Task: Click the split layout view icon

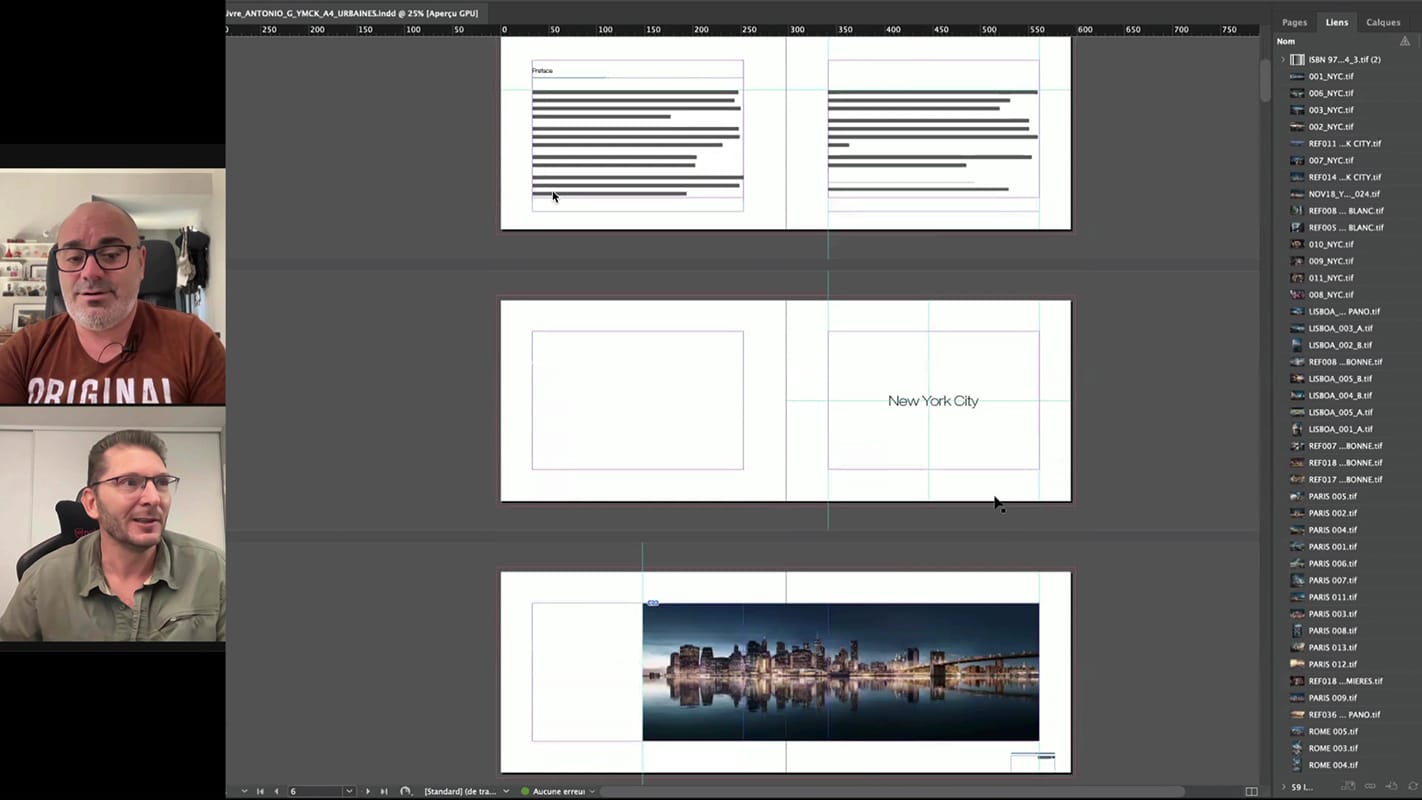Action: click(1251, 791)
